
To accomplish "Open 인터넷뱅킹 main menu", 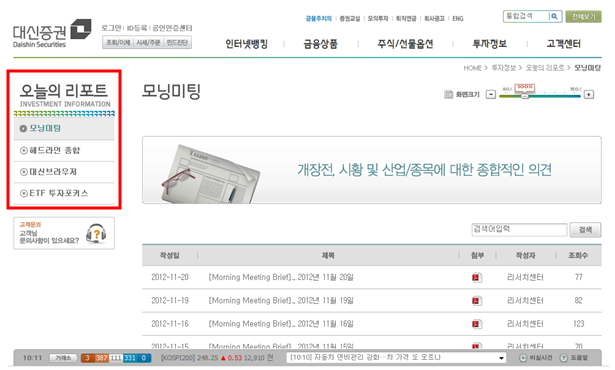I will [246, 44].
